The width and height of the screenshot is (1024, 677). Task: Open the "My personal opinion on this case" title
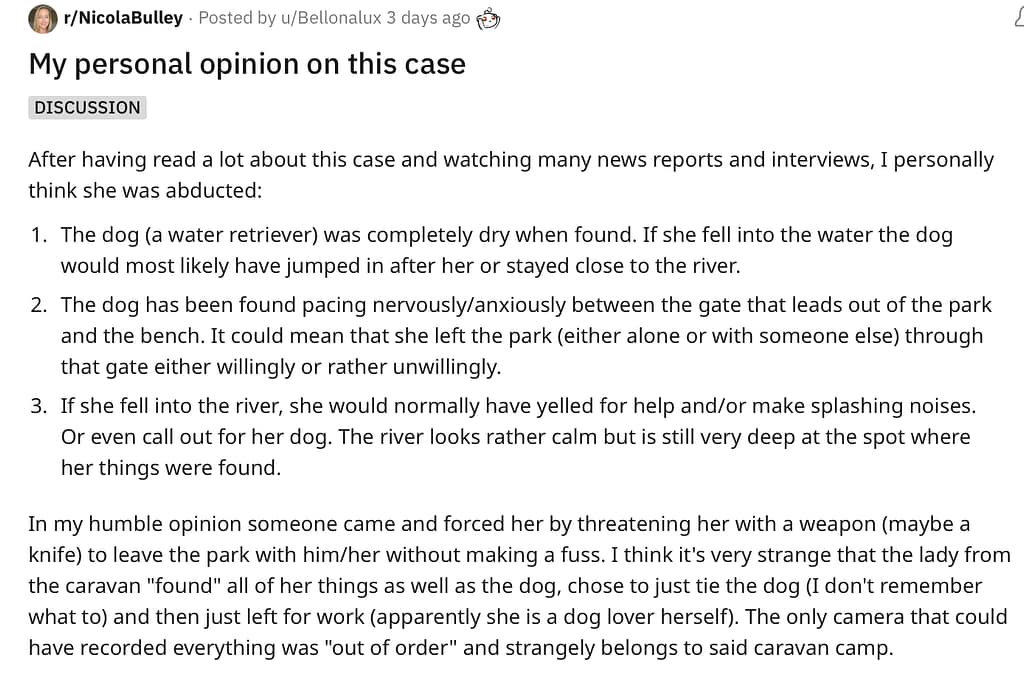247,64
